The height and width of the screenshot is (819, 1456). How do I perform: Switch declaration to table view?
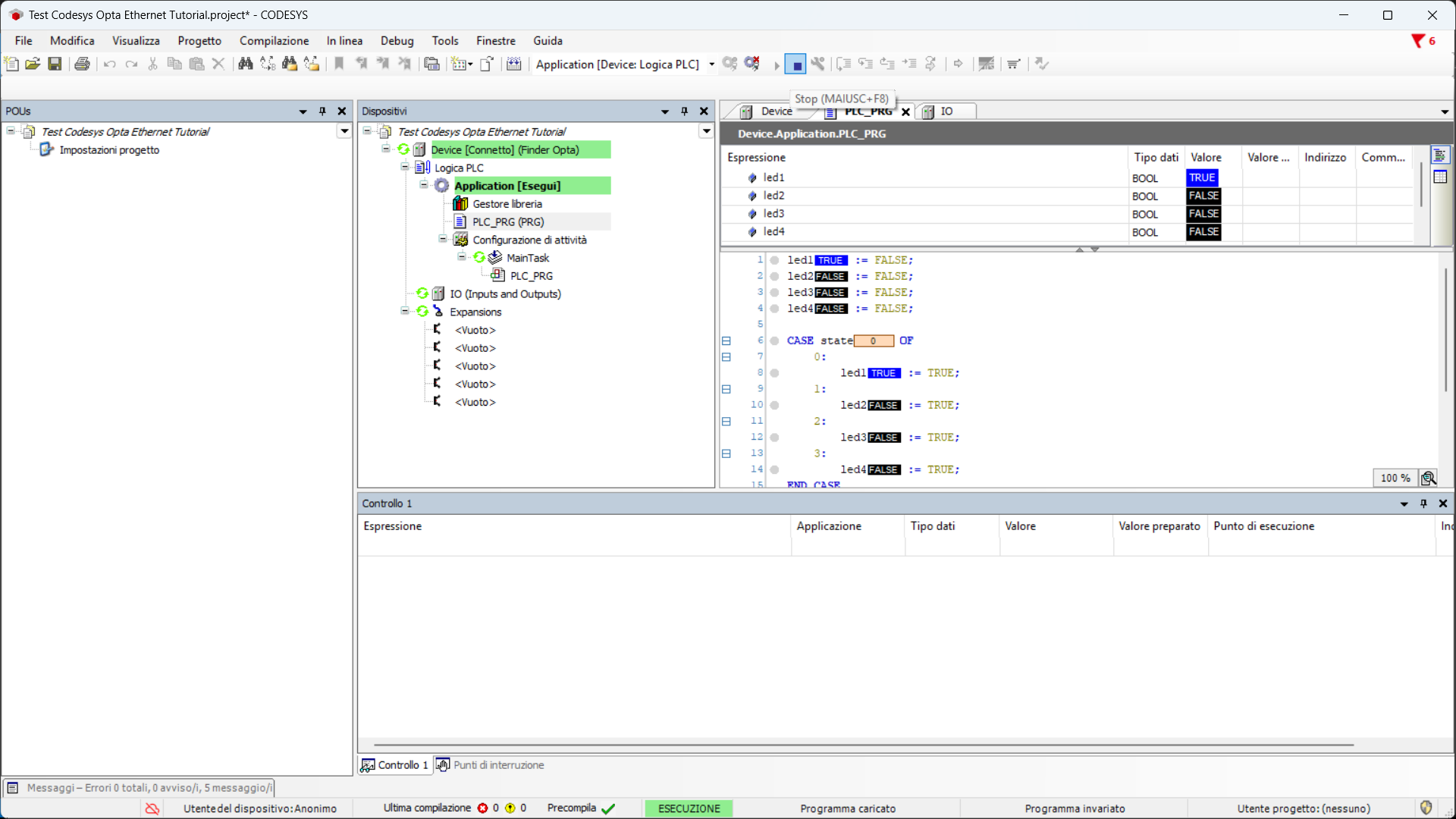tap(1440, 177)
